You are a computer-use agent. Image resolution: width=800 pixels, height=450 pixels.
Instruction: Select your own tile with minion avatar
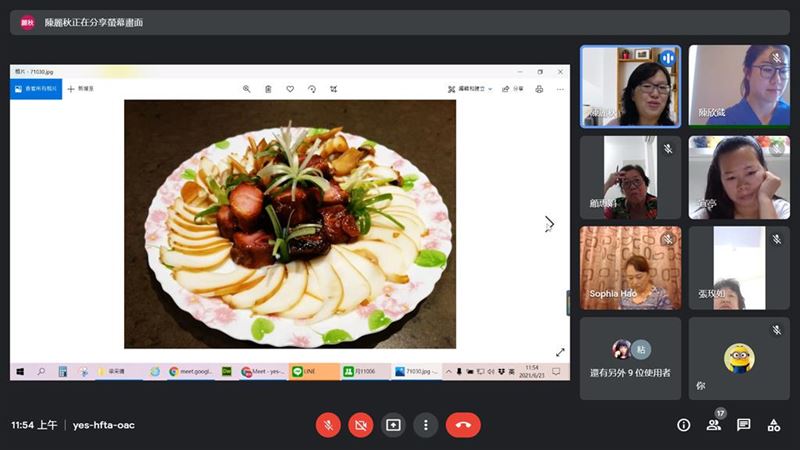[x=739, y=359]
